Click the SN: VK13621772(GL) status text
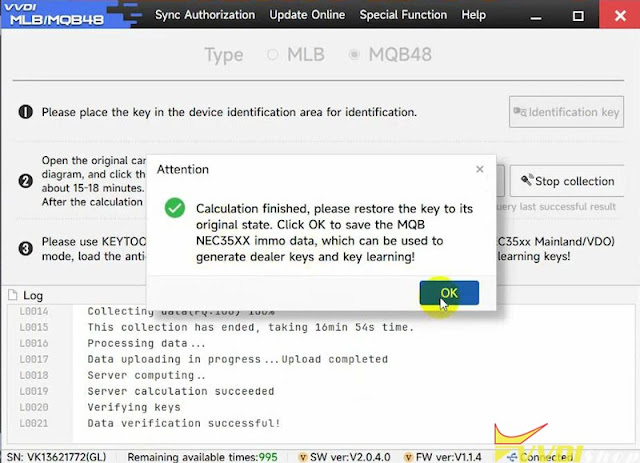 [x=56, y=457]
